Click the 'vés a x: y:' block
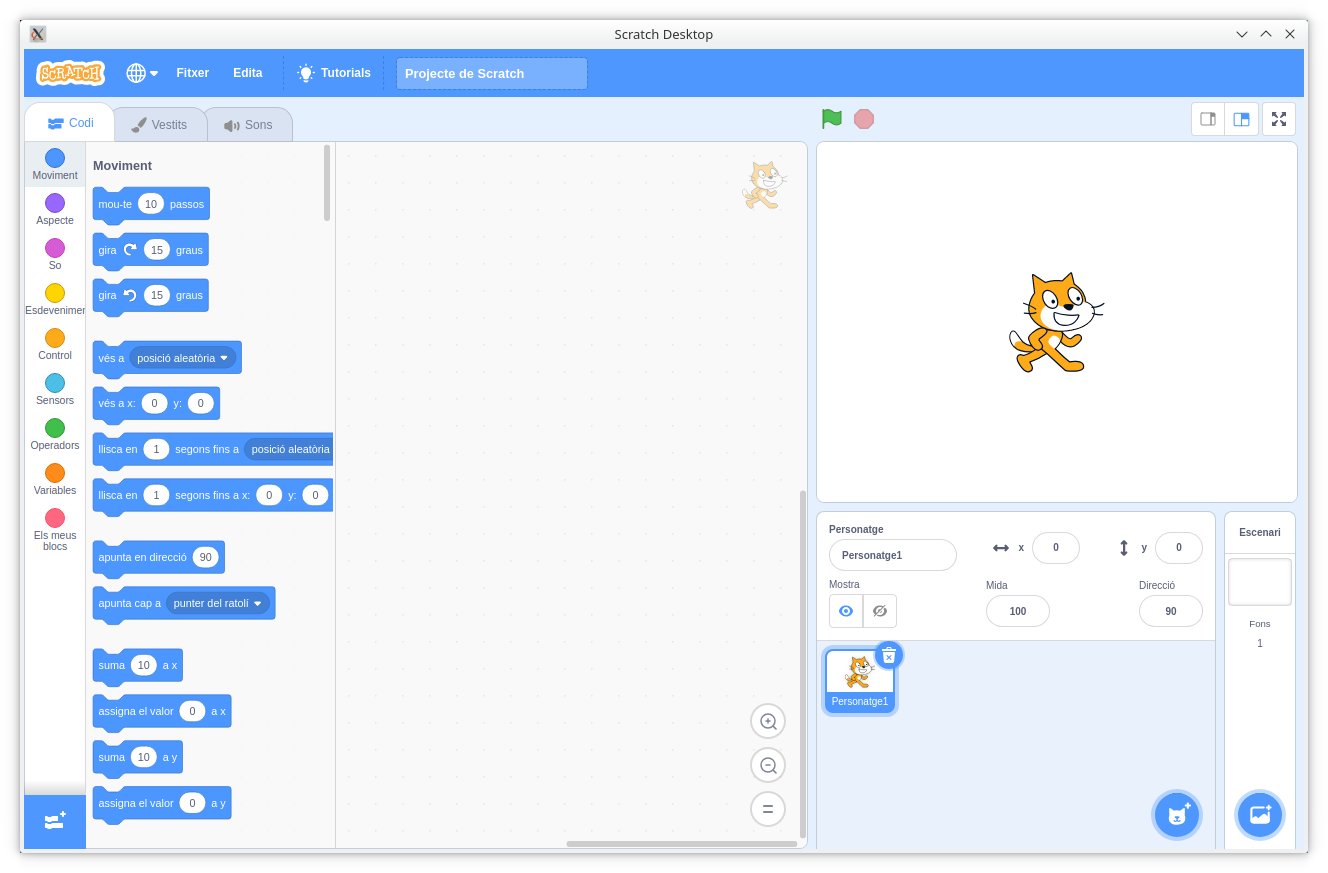 (x=156, y=403)
